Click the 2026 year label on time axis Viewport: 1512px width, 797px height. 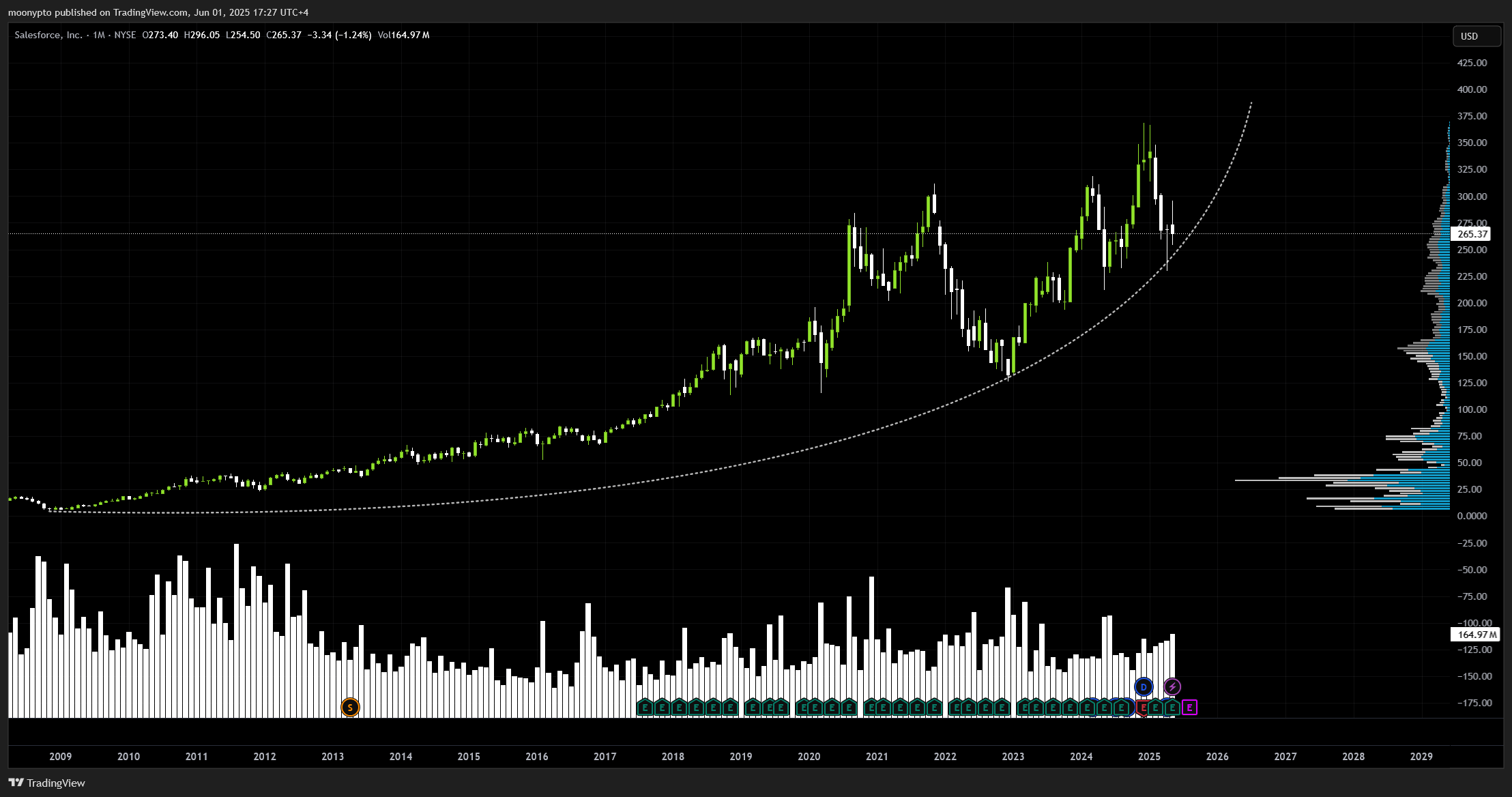1217,756
